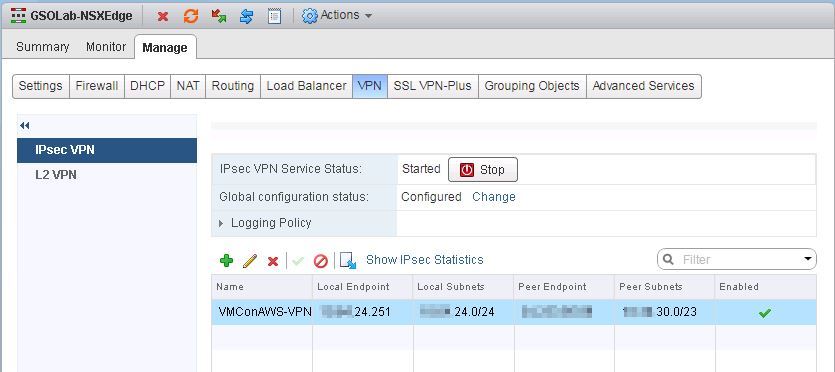Switch to the Monitor tab
Screen dimensions: 835x372
click(106, 47)
